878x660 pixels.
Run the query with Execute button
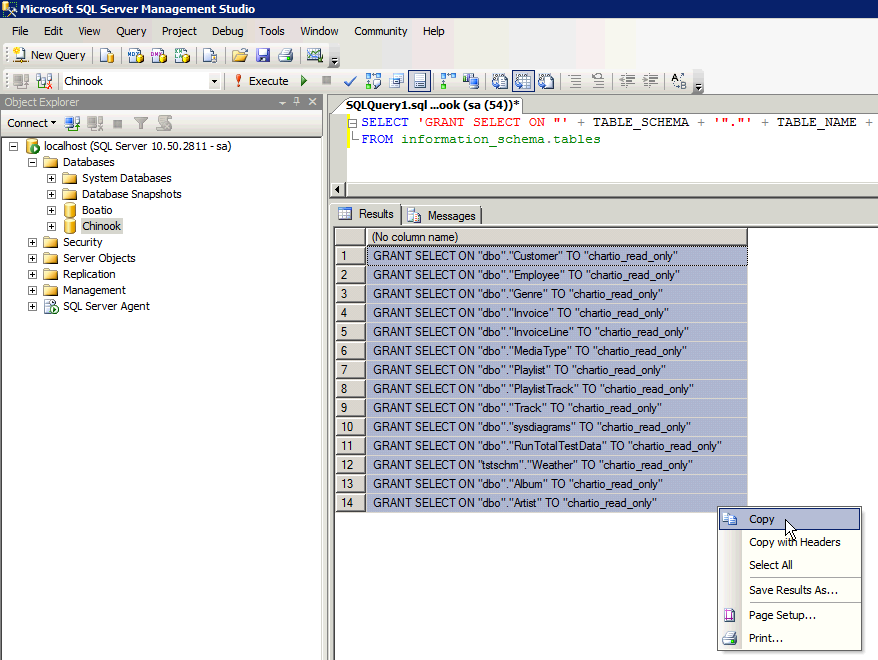coord(273,81)
